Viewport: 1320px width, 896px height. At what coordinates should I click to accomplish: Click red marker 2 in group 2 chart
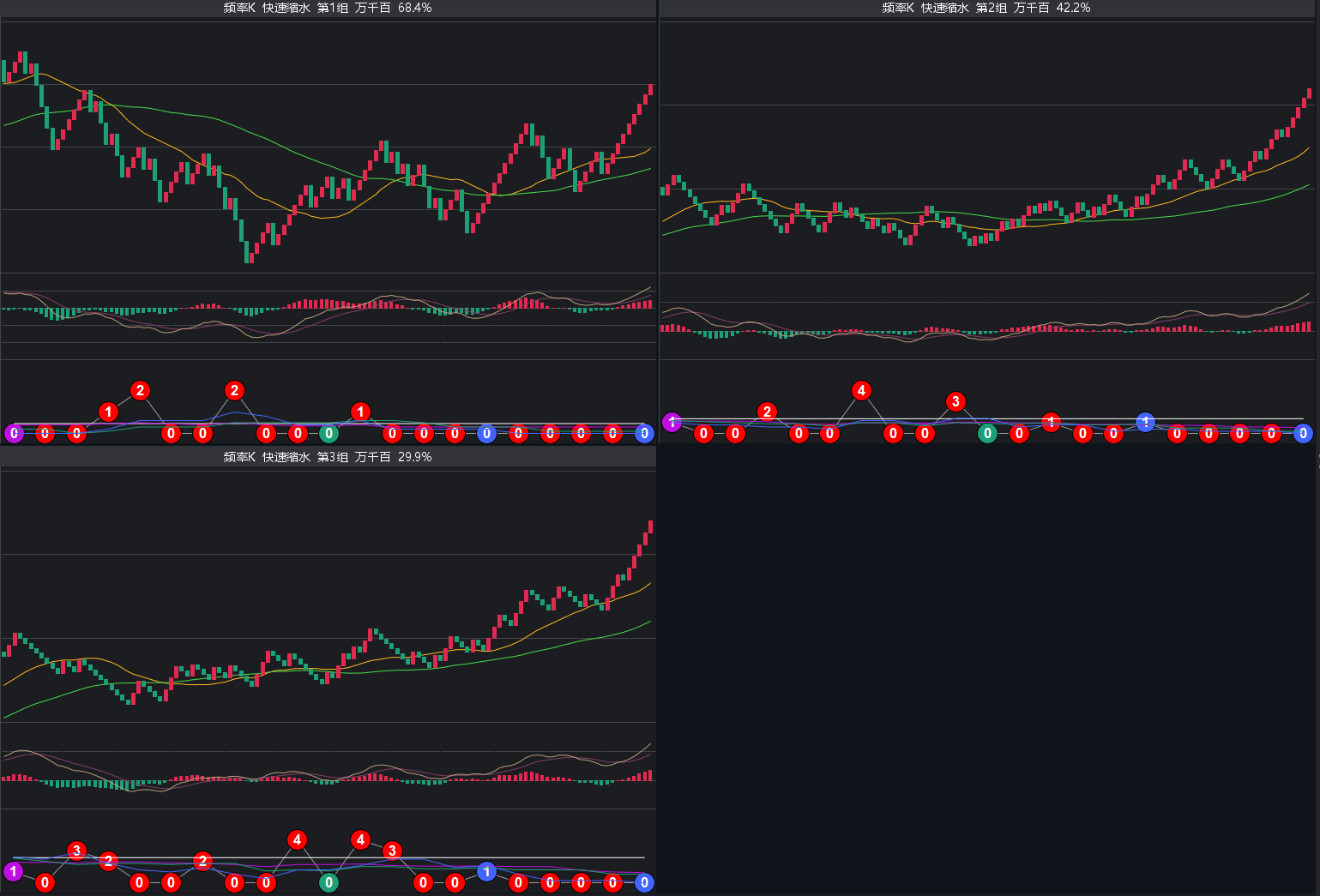(x=767, y=412)
